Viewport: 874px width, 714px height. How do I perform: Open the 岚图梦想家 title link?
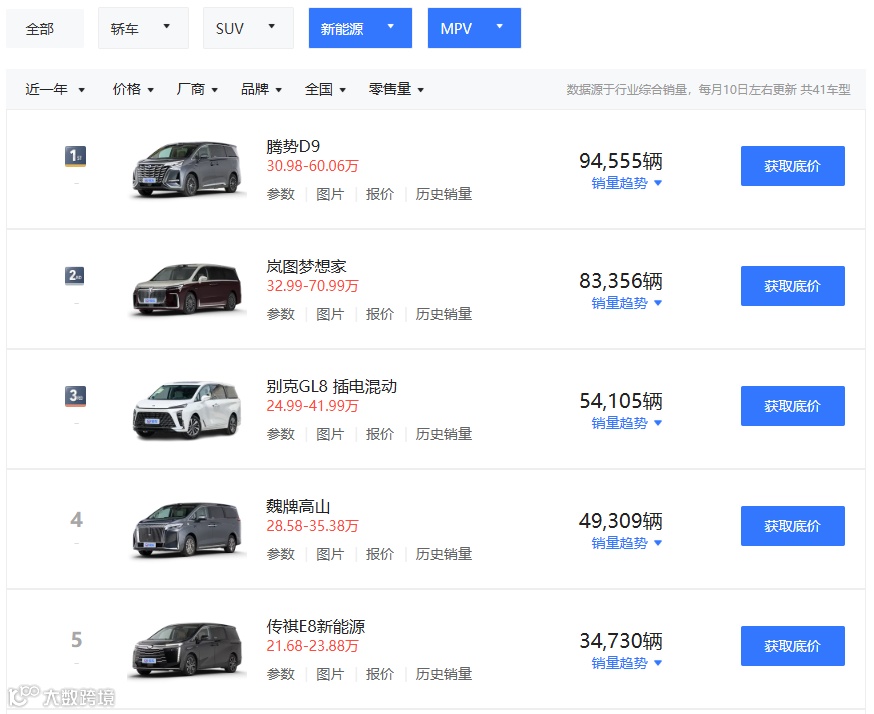pyautogui.click(x=306, y=266)
